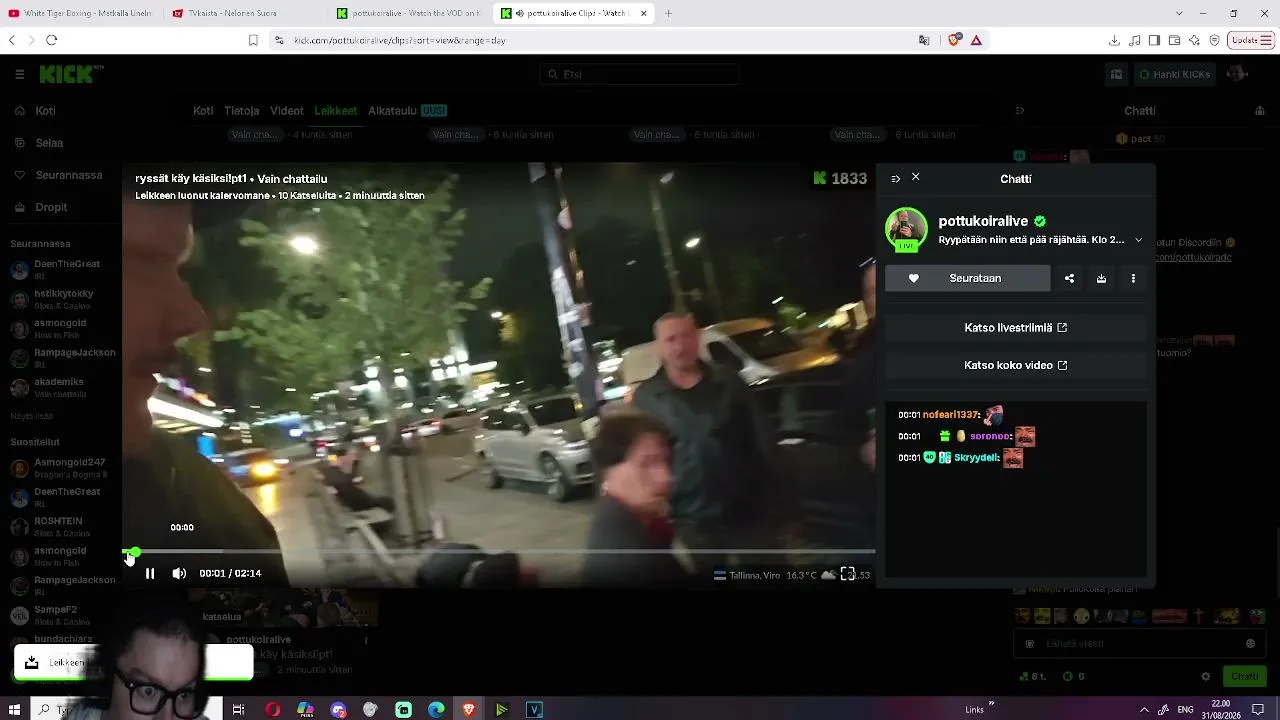The width and height of the screenshot is (1280, 720).
Task: Expand the stream title description
Action: pyautogui.click(x=1138, y=240)
